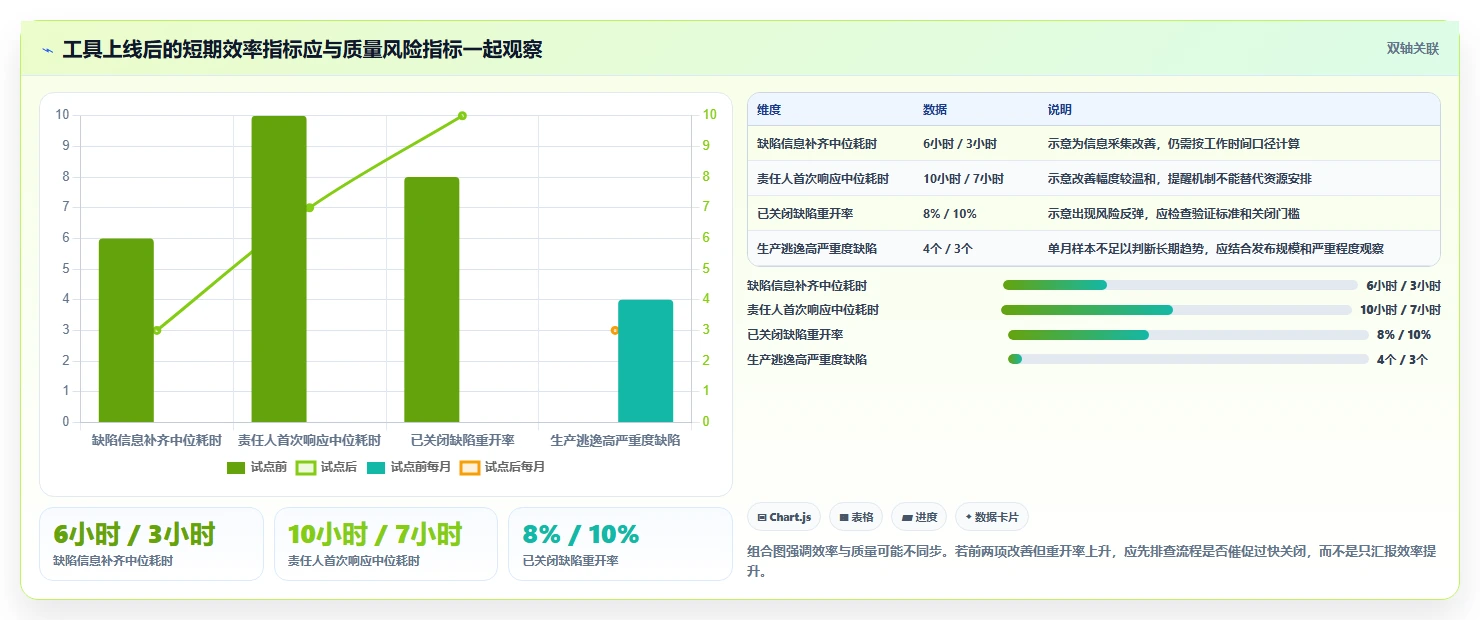Click the 数据 column header
The image size is (1480, 620).
[935, 110]
